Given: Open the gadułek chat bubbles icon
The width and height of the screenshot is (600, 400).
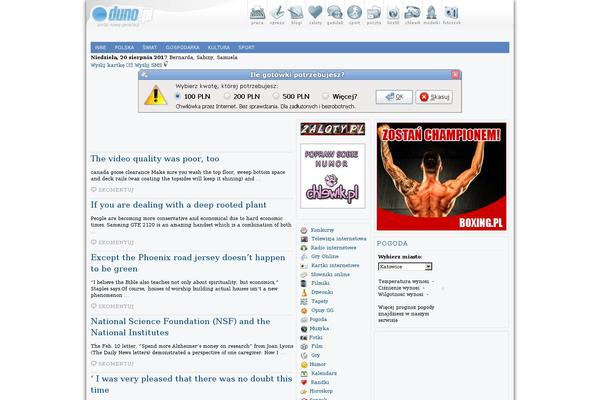Looking at the screenshot, I should click(335, 13).
